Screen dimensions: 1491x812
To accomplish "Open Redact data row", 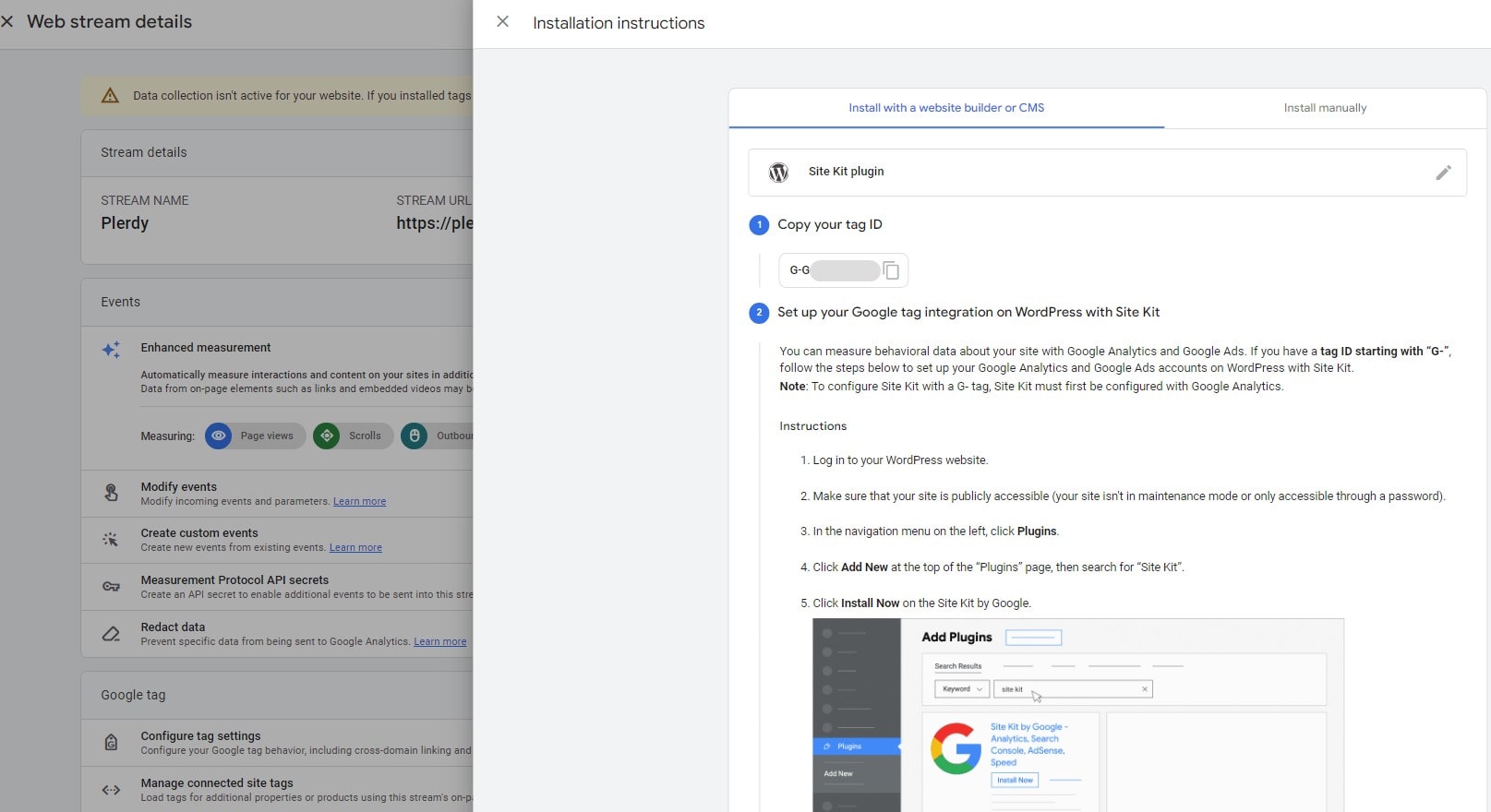I will [277, 634].
